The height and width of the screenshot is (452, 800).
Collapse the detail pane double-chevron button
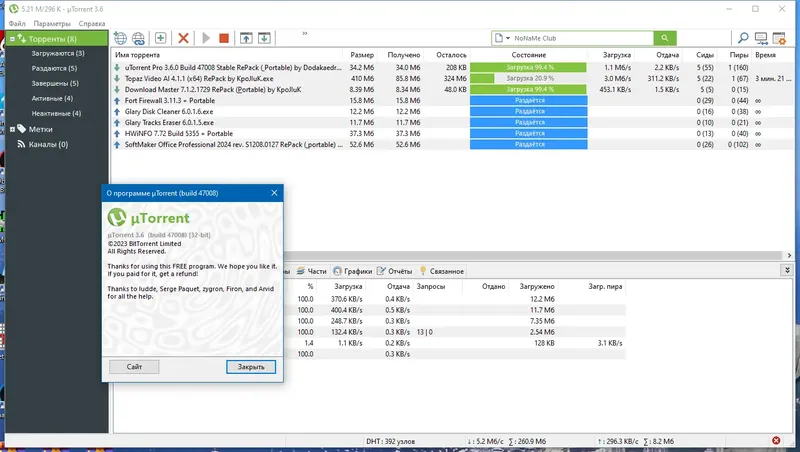point(787,270)
